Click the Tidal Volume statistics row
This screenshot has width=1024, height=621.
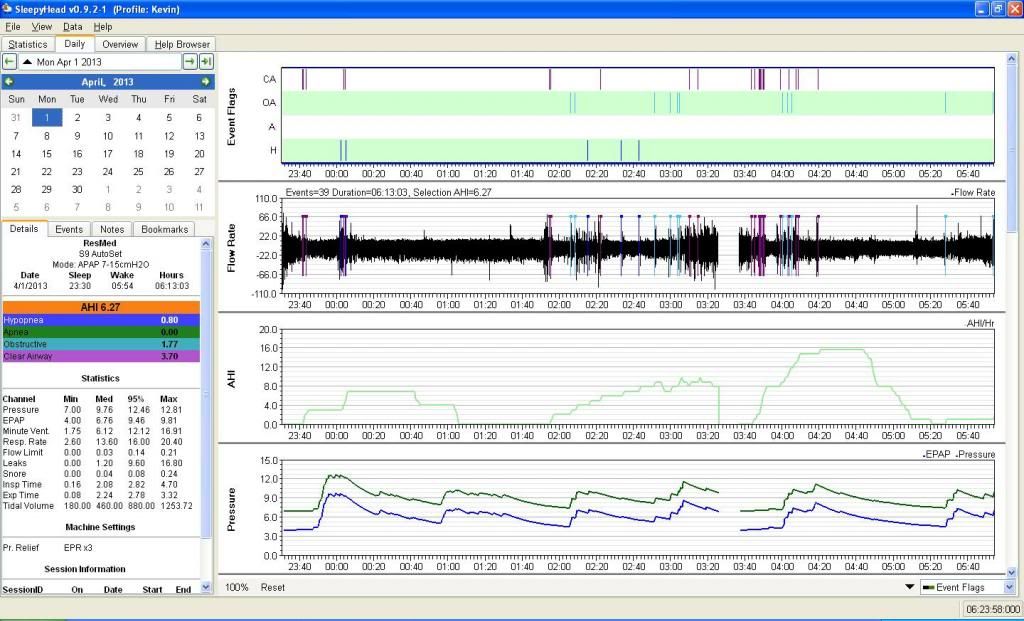coord(98,506)
